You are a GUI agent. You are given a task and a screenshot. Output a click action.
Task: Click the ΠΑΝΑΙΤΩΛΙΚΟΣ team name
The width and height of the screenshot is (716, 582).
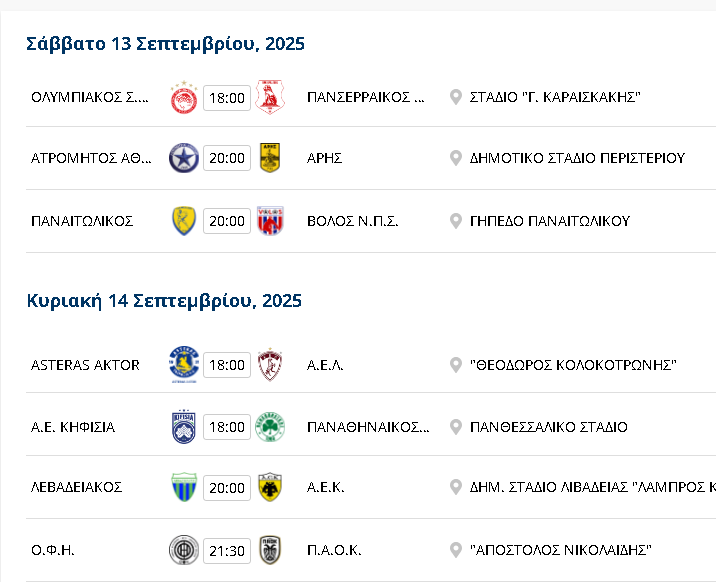click(x=82, y=221)
